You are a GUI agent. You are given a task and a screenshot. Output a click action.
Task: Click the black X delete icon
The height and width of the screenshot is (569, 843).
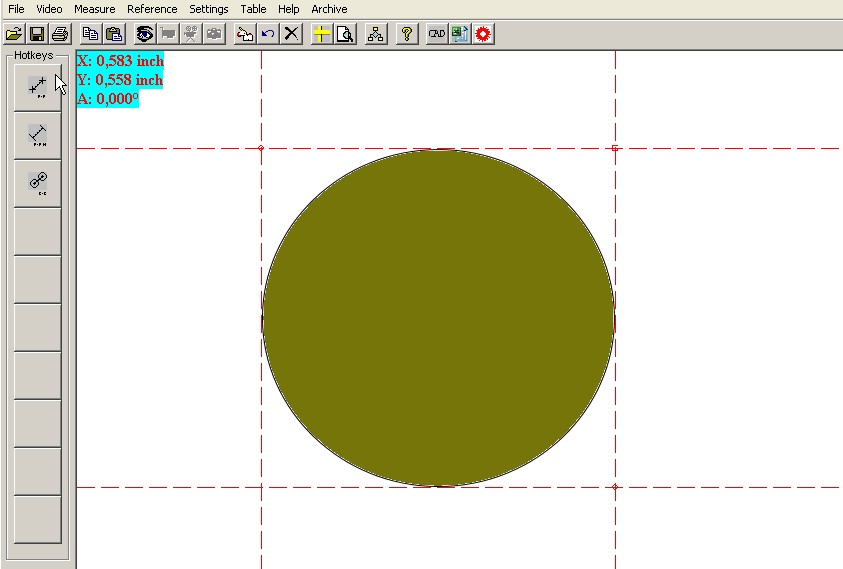pyautogui.click(x=291, y=34)
